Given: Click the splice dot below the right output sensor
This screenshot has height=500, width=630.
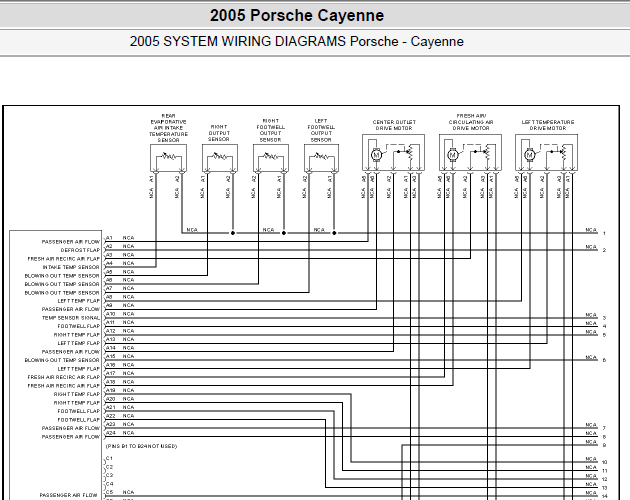Looking at the screenshot, I should (x=233, y=233).
